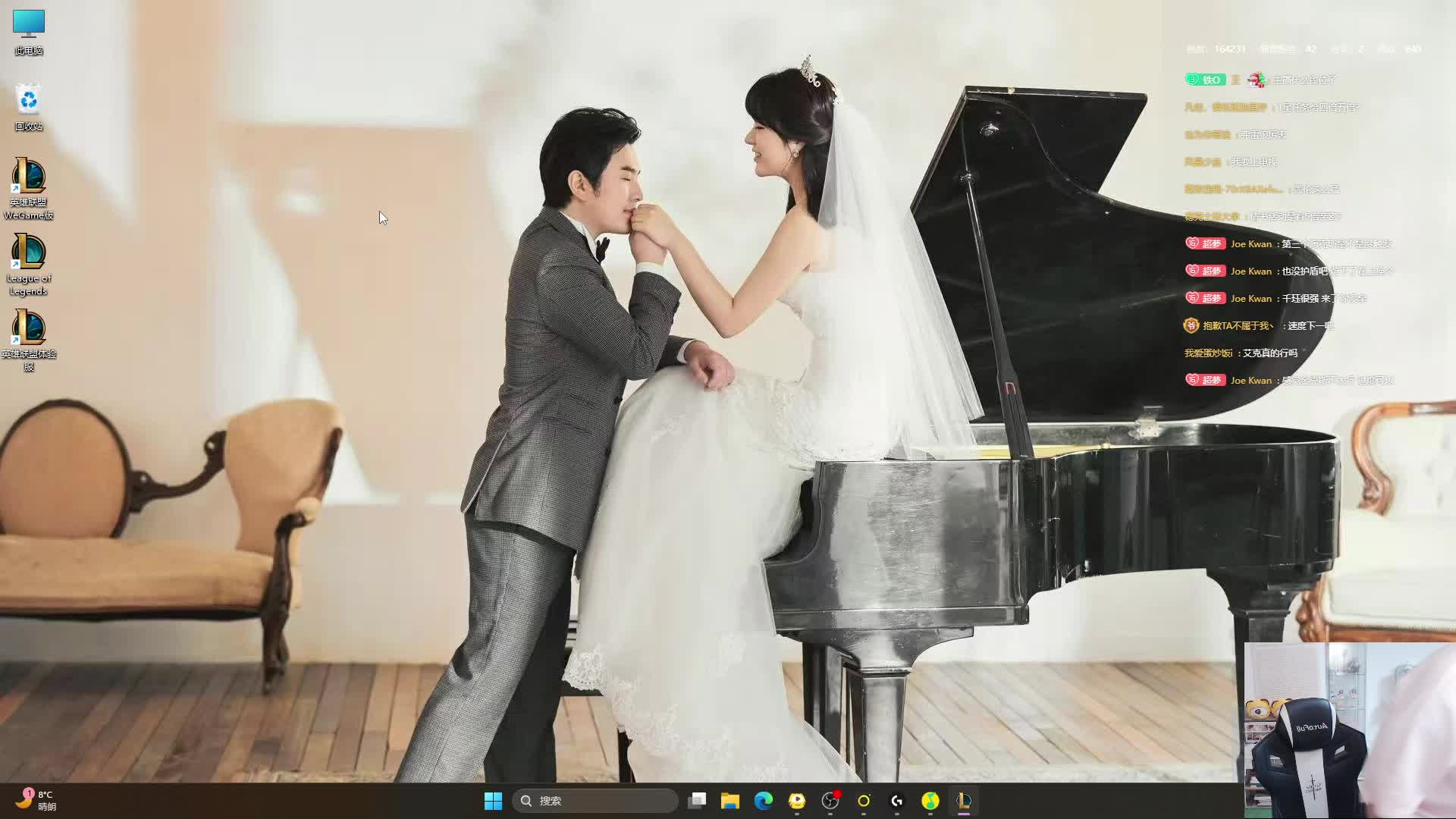
Task: Switch to League of Legends client in taskbar
Action: pyautogui.click(x=964, y=801)
